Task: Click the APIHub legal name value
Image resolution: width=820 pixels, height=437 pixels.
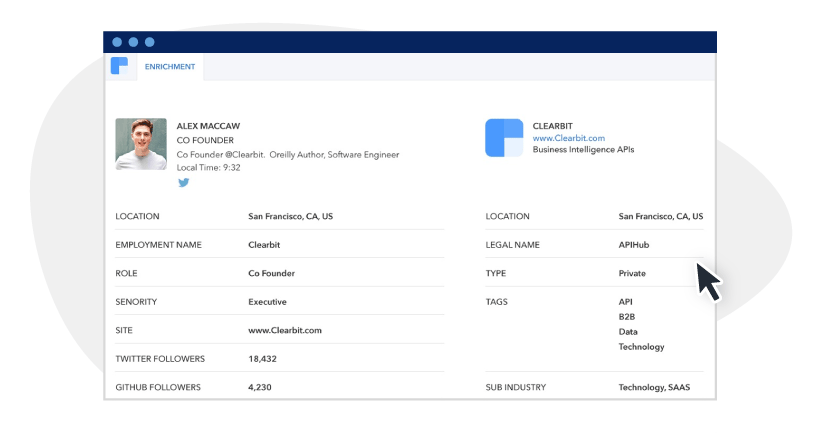Action: coord(634,244)
